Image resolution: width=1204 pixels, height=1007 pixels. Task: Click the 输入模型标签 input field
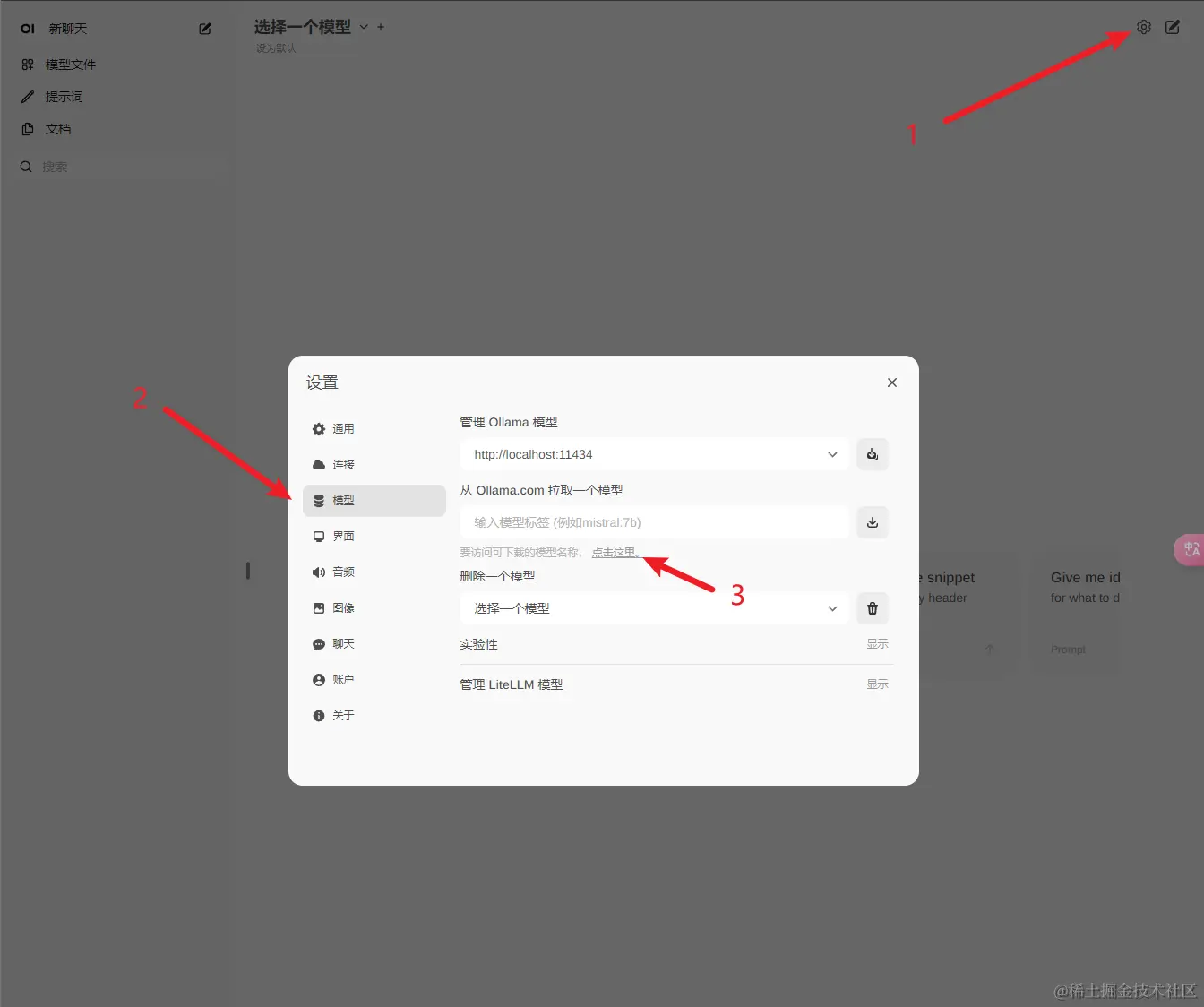pyautogui.click(x=655, y=522)
